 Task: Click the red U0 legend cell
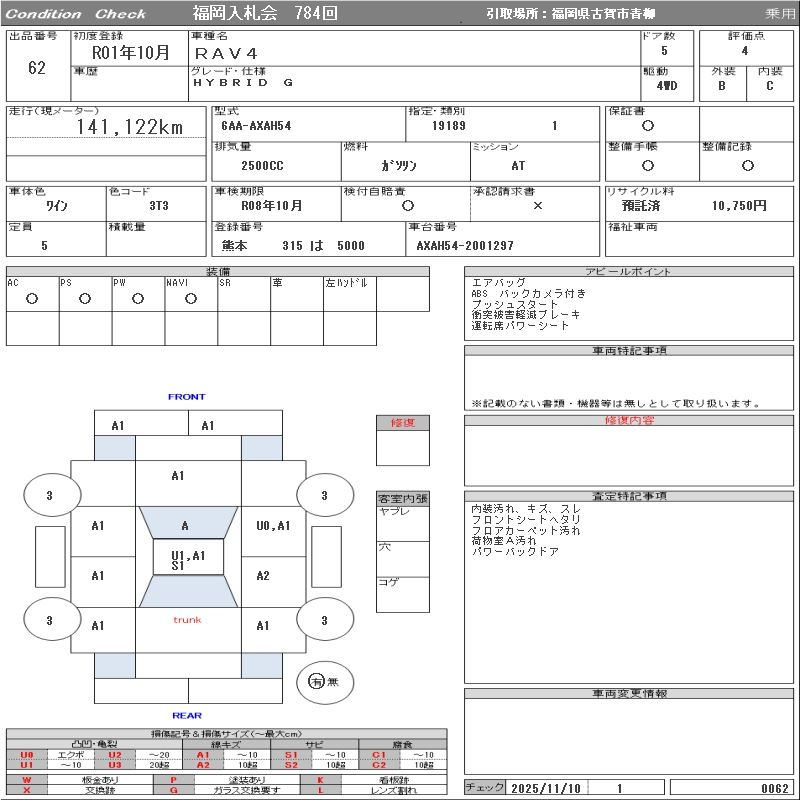point(27,755)
